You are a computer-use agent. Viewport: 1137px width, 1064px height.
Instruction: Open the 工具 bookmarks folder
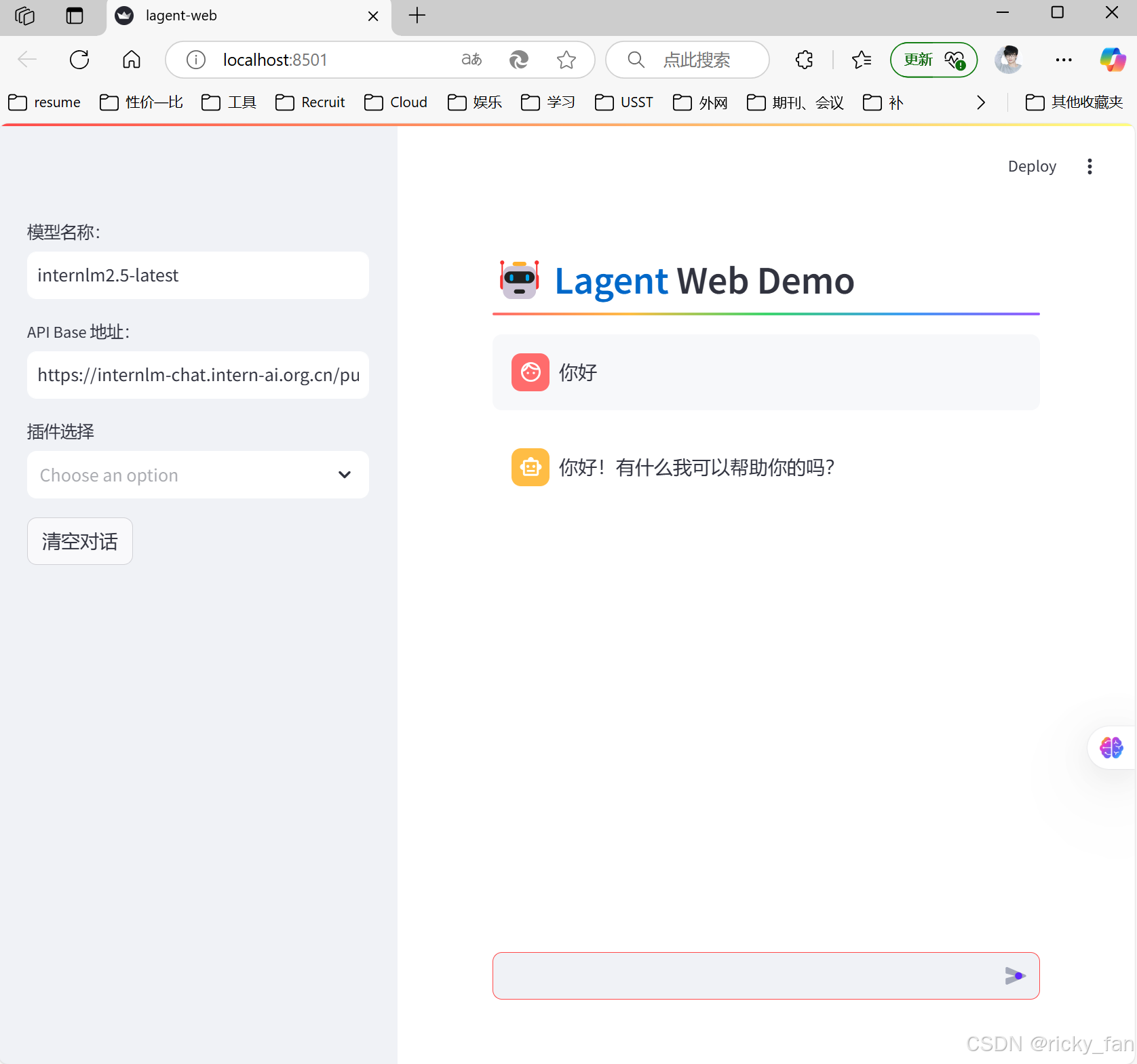coord(229,102)
